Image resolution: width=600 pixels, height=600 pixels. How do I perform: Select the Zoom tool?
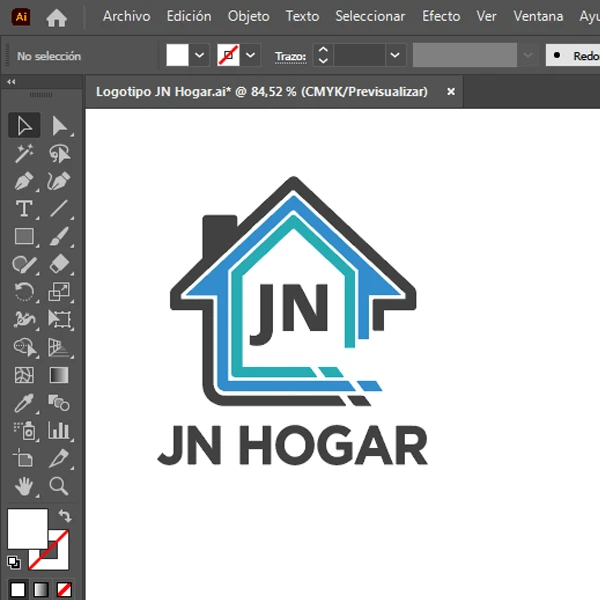pos(59,486)
